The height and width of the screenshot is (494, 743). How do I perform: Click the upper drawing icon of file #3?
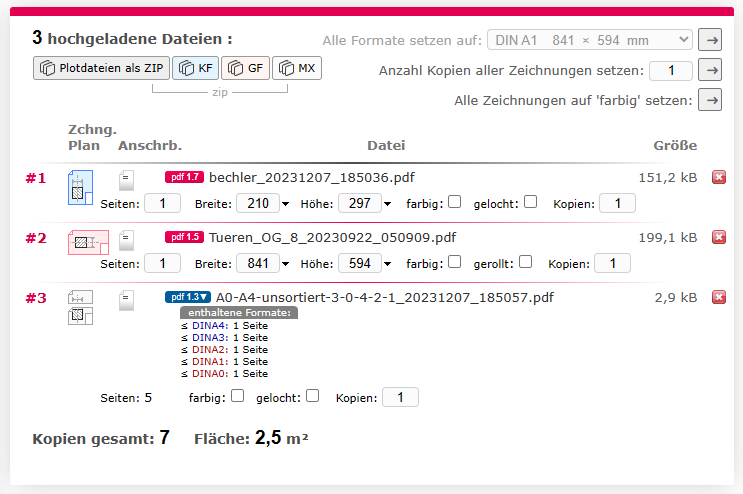coord(80,298)
